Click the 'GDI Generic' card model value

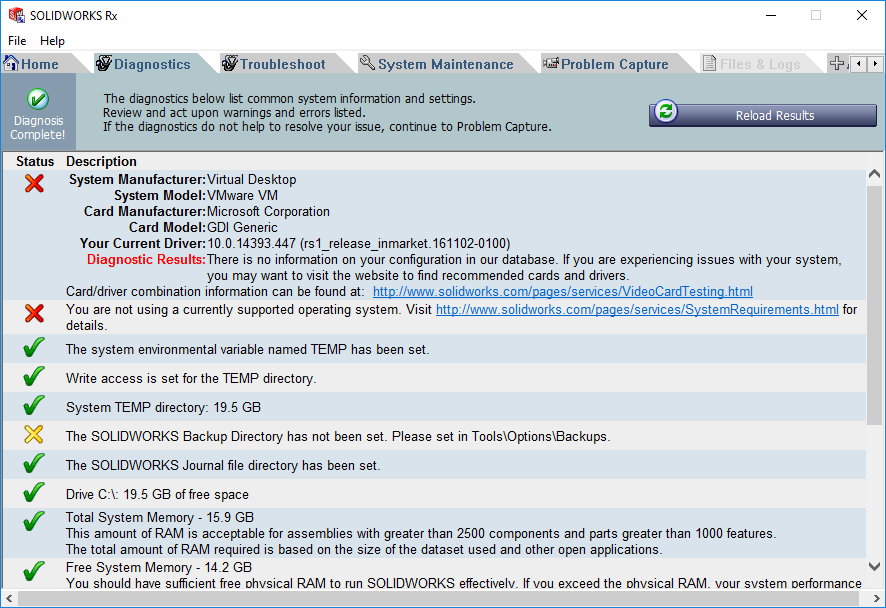[x=242, y=228]
